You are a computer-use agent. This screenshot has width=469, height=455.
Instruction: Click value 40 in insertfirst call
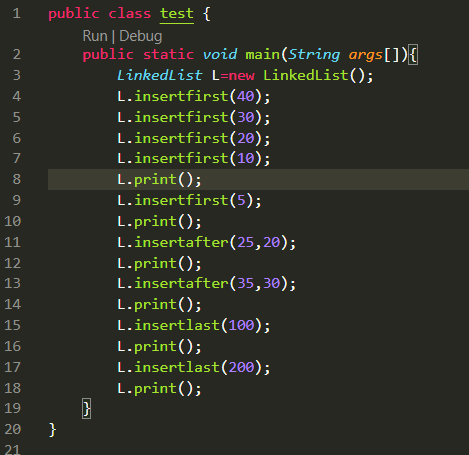coord(246,96)
